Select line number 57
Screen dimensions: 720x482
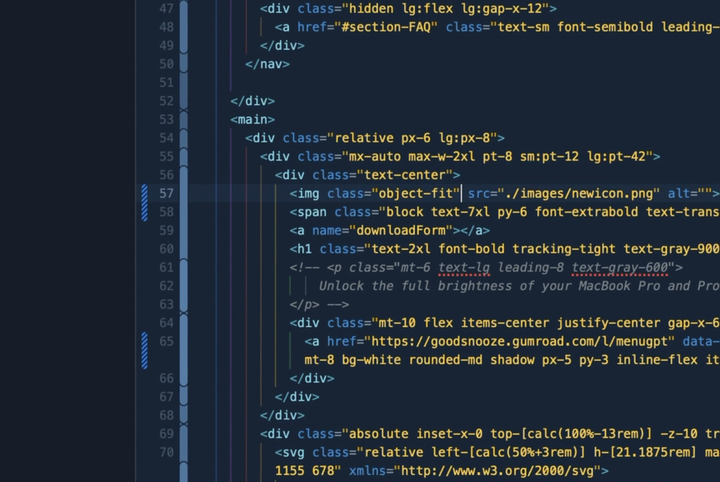click(x=166, y=193)
